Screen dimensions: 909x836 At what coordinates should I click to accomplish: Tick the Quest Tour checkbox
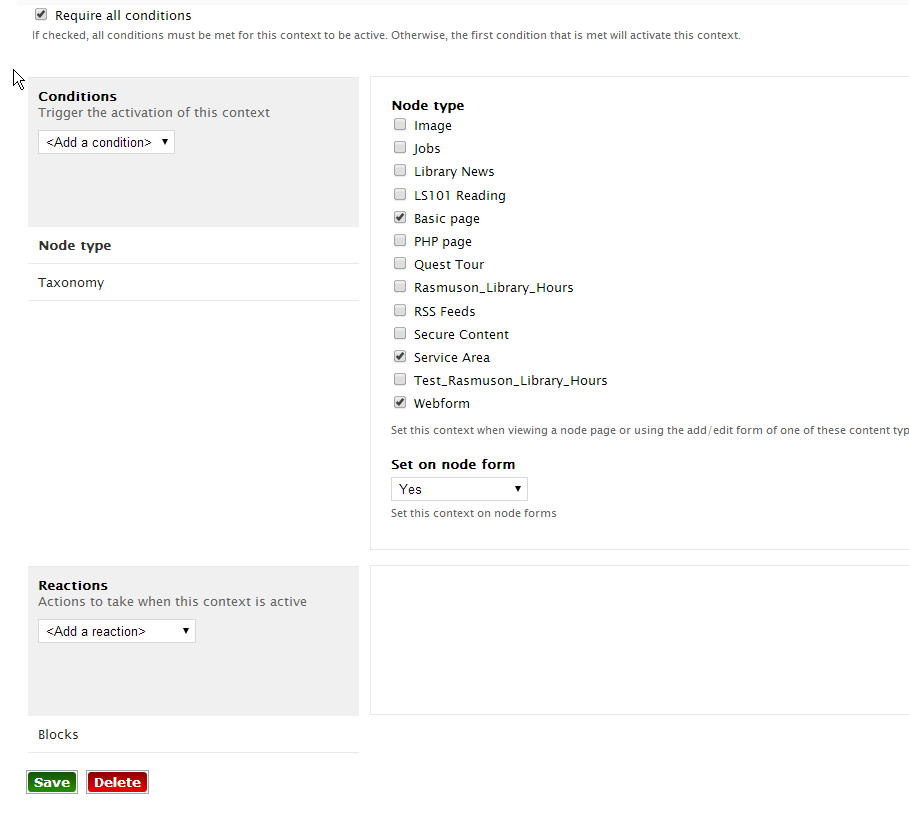click(x=400, y=264)
